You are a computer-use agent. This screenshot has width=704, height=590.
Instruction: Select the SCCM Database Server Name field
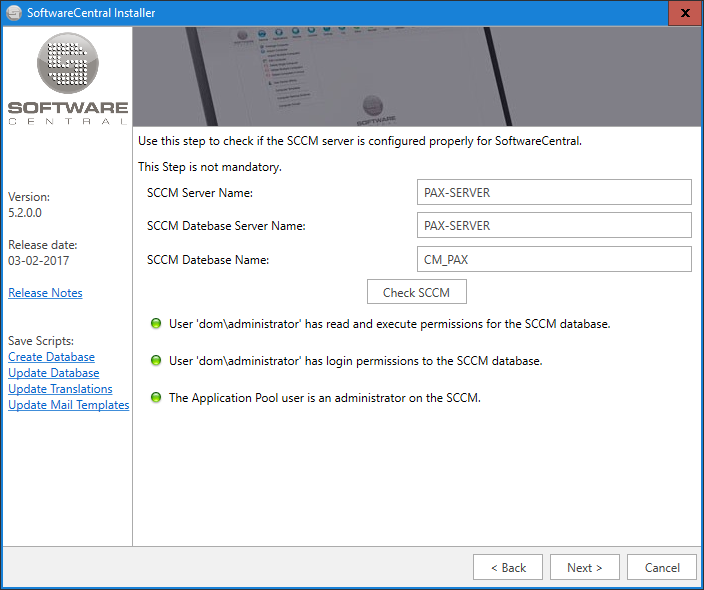point(554,226)
